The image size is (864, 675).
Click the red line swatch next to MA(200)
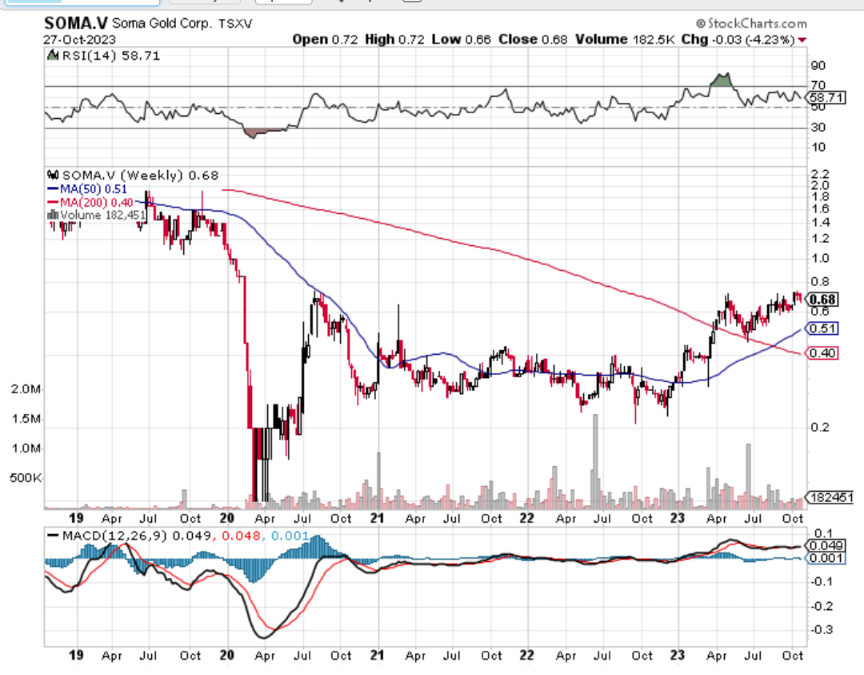point(53,202)
